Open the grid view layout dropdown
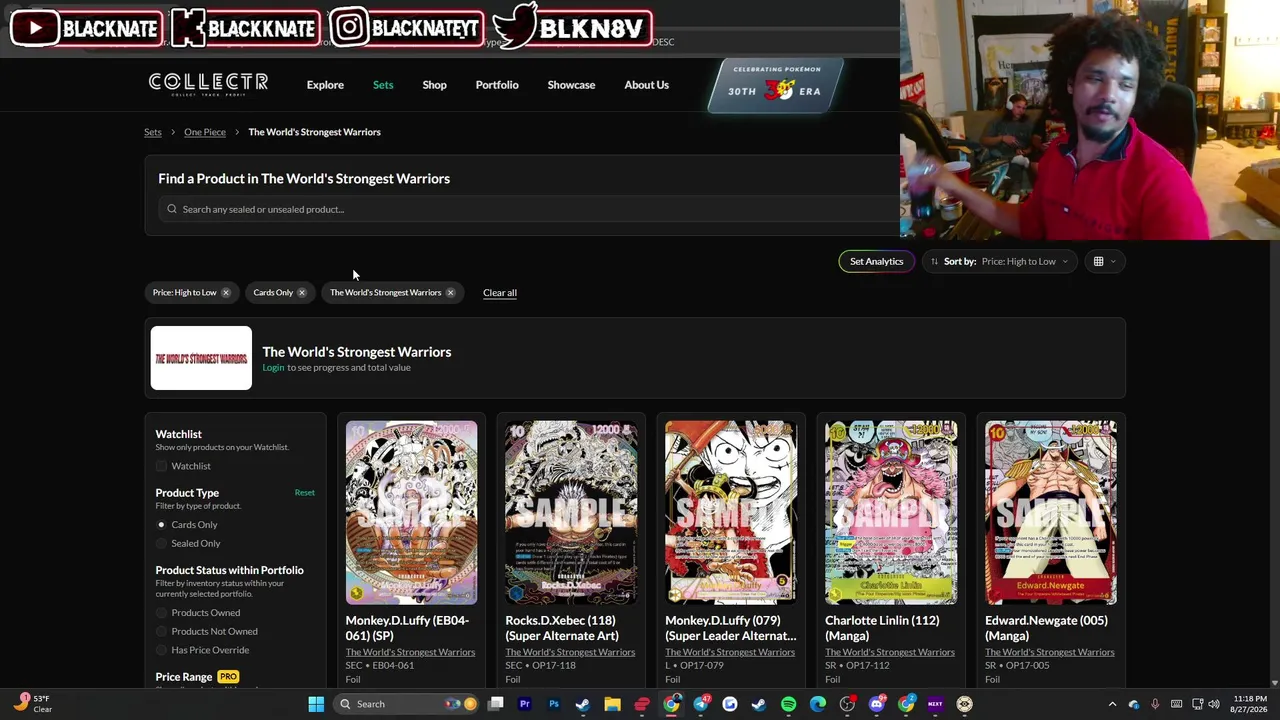Image resolution: width=1280 pixels, height=720 pixels. [1104, 261]
